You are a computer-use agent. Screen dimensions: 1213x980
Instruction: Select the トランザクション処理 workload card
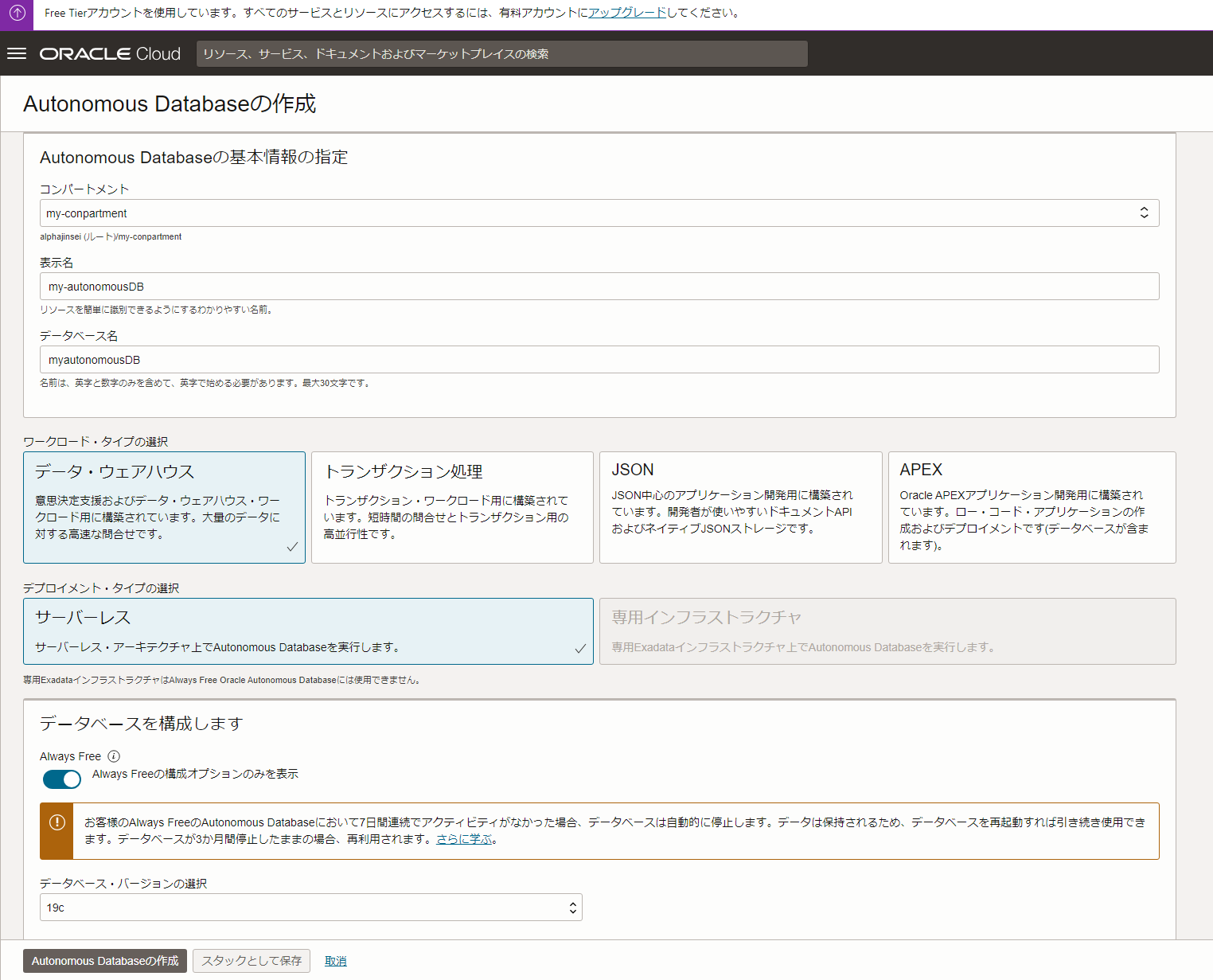452,508
